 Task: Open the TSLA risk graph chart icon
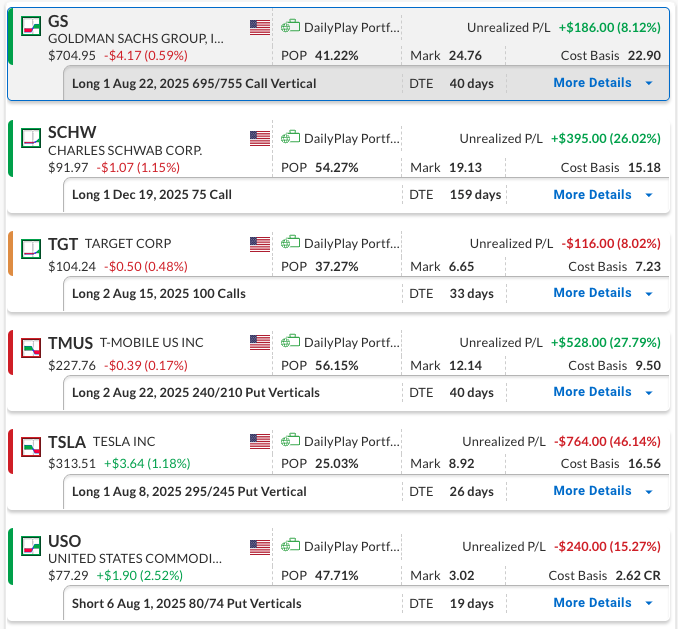click(x=31, y=447)
